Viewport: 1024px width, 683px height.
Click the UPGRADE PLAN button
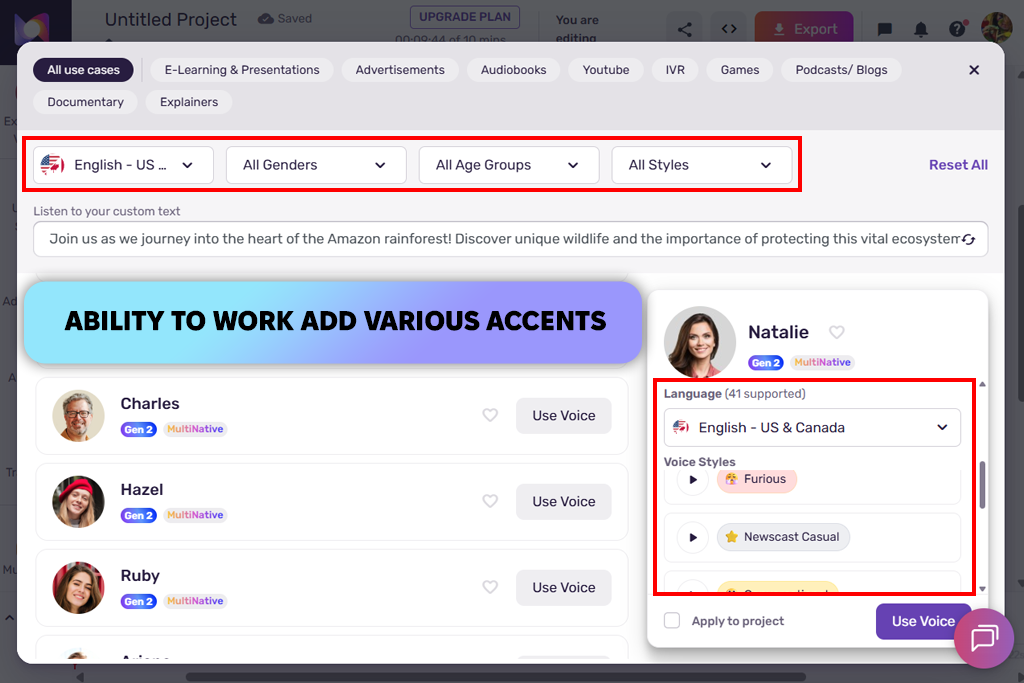(464, 17)
